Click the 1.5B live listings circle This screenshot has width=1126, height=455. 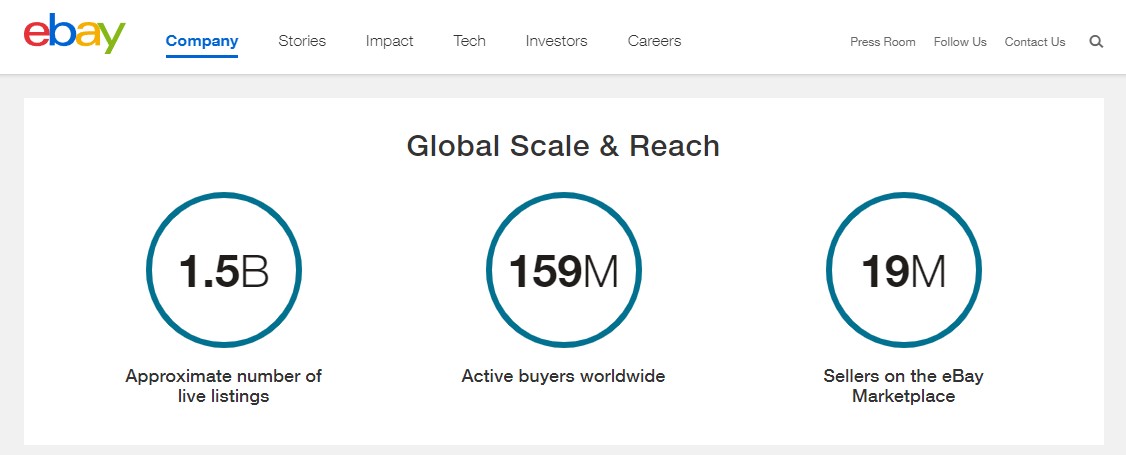(x=224, y=270)
